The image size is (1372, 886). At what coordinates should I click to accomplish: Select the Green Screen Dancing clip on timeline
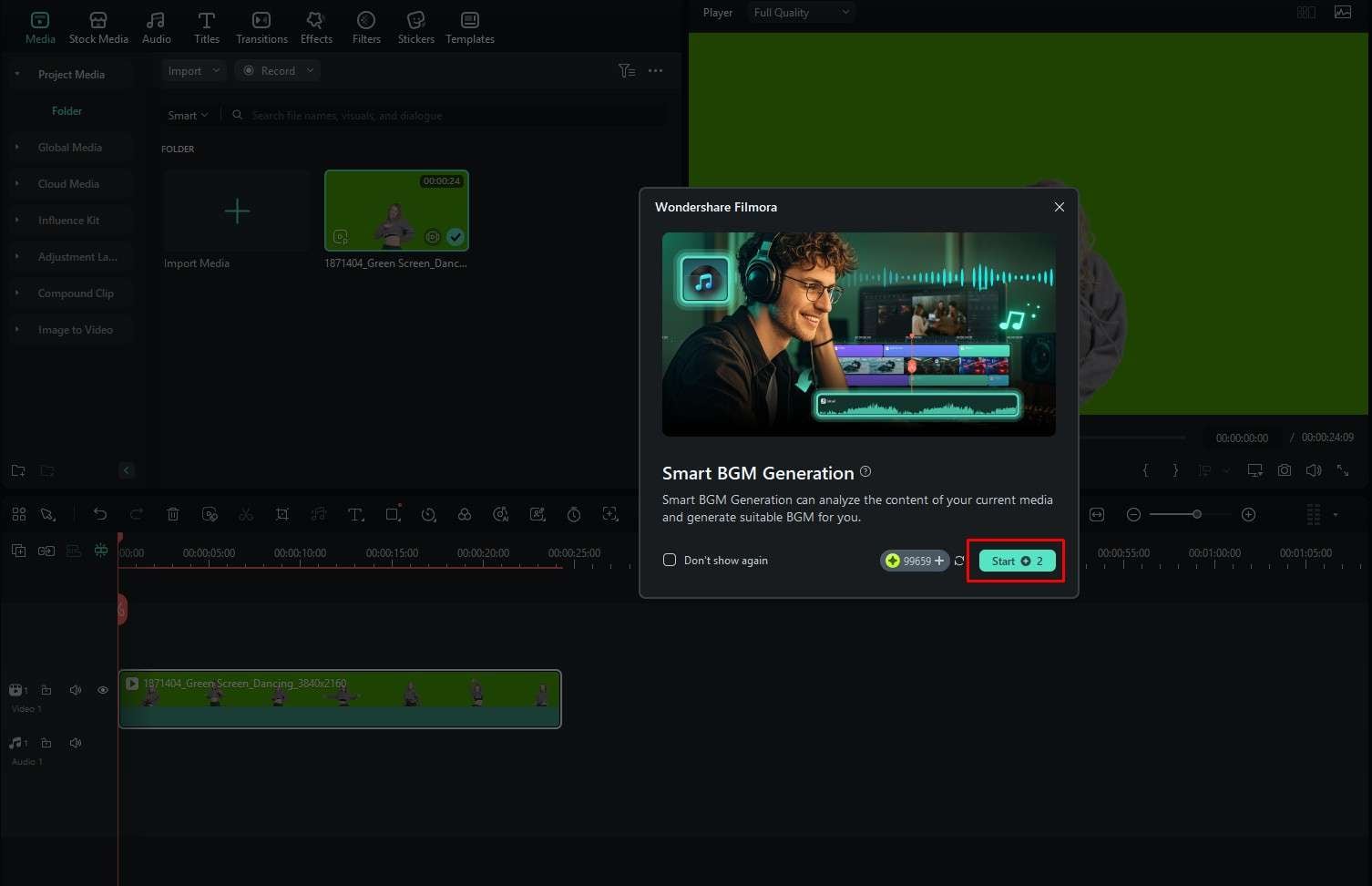click(340, 699)
